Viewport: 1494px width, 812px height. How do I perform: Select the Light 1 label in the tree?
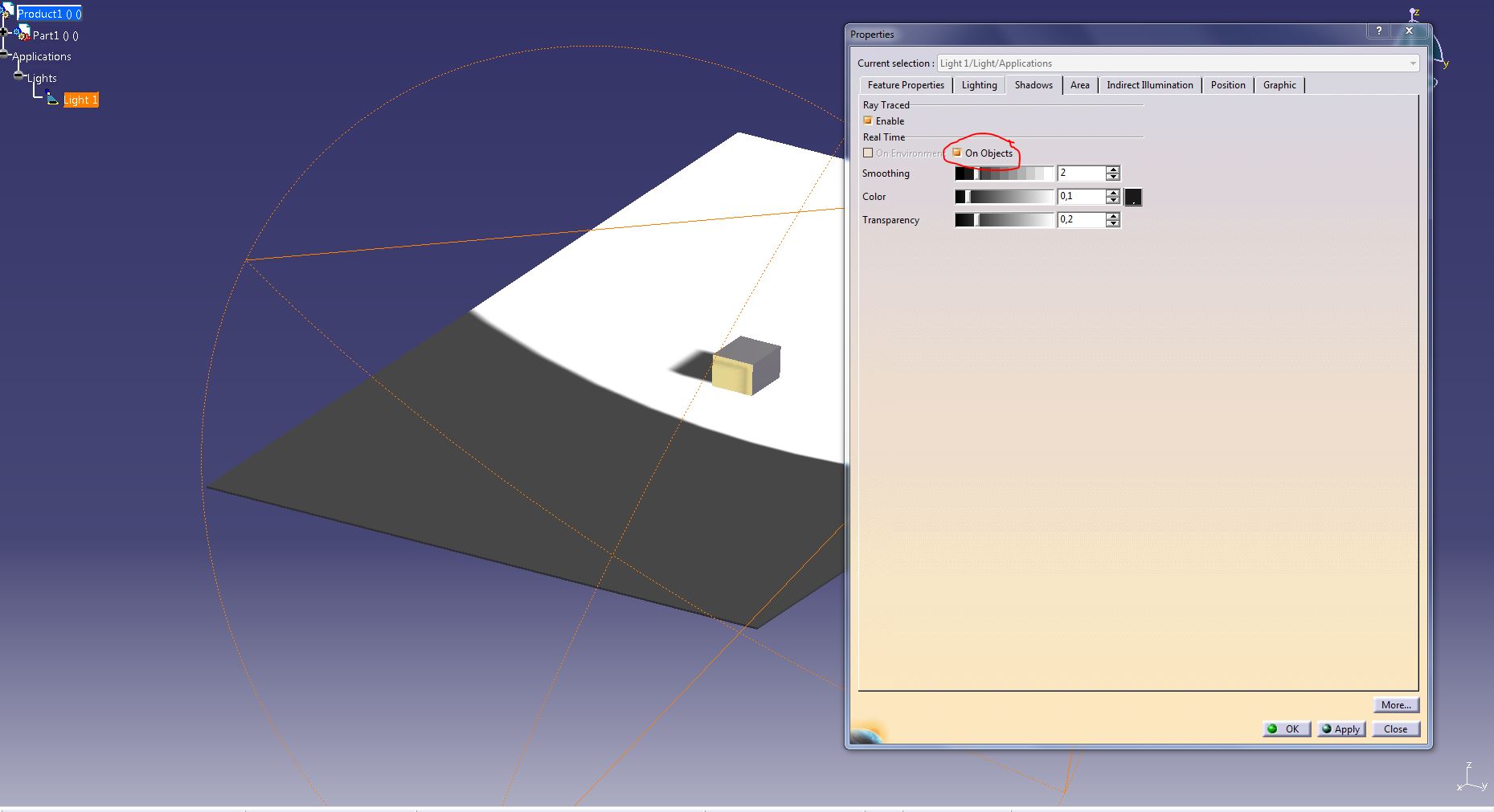80,100
